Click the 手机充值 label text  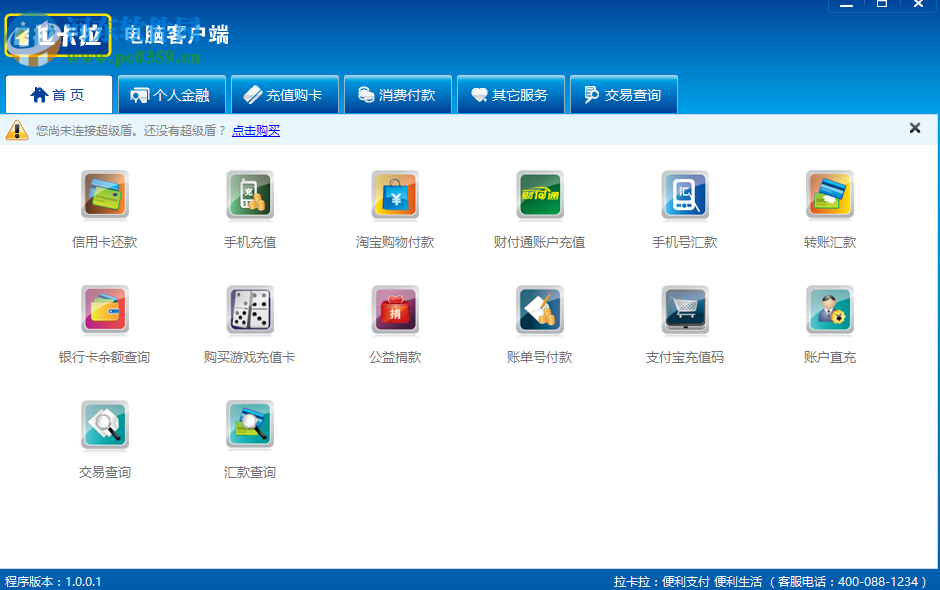(x=250, y=242)
